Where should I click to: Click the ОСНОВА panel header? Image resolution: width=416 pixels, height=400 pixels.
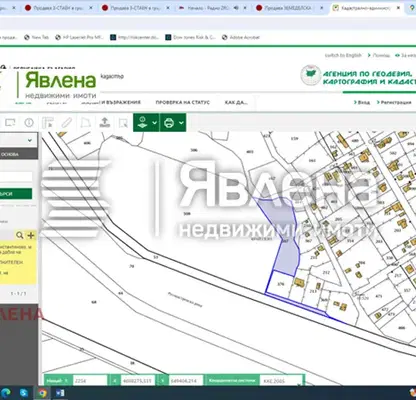[19, 154]
